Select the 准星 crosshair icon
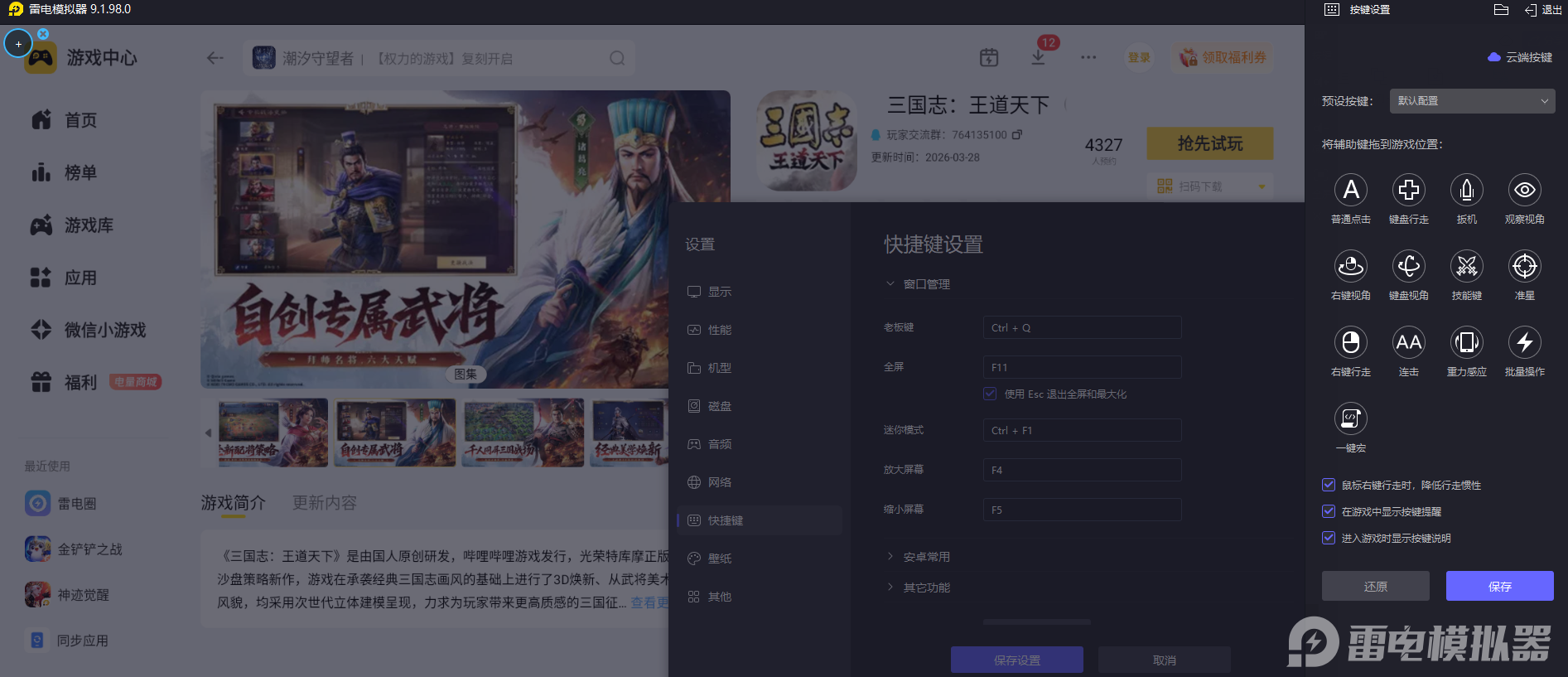1568x677 pixels. click(x=1525, y=267)
